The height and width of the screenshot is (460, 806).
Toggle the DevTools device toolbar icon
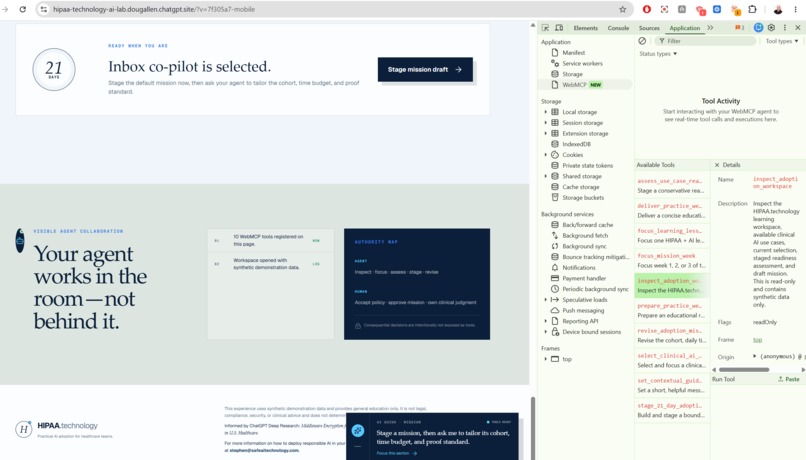tap(559, 28)
